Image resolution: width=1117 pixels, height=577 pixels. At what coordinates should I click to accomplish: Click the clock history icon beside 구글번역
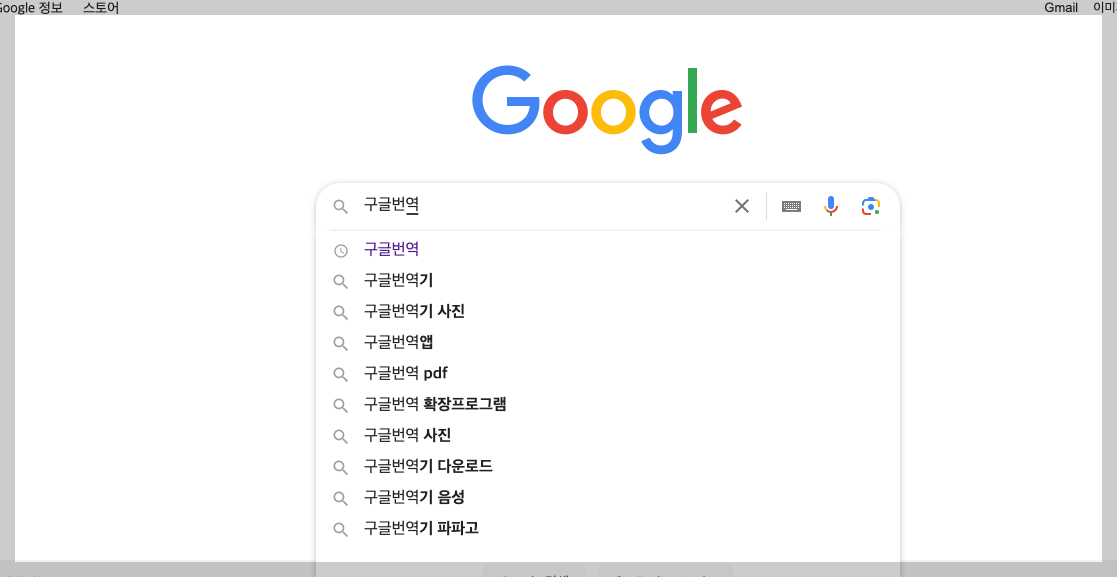click(x=340, y=249)
